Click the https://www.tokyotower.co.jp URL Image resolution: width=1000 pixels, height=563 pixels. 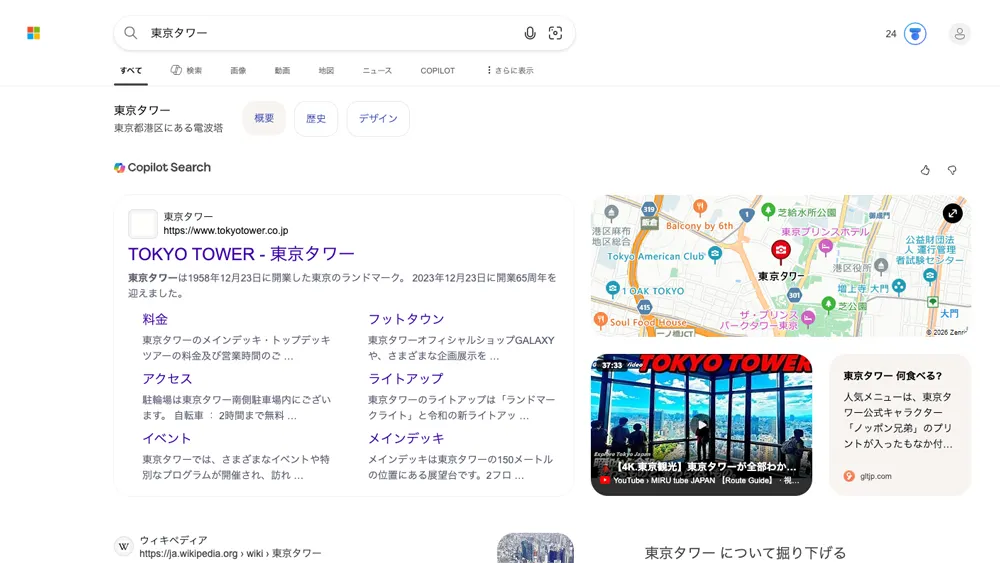coord(226,230)
